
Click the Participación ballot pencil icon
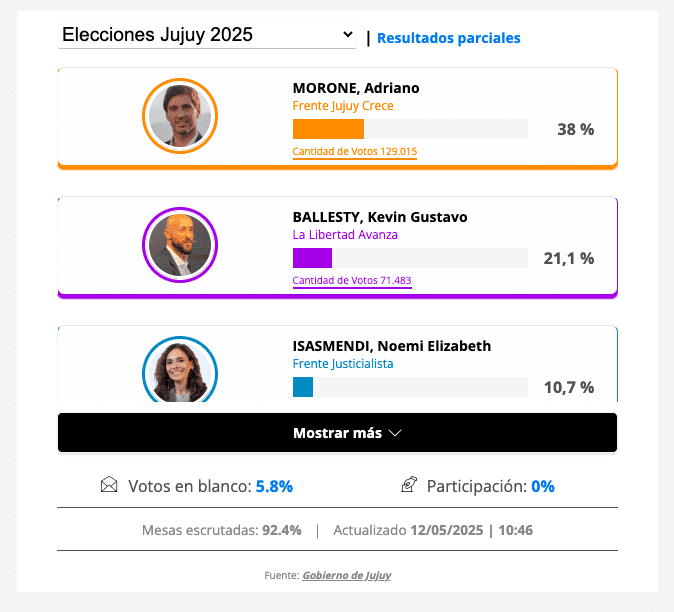(x=408, y=486)
